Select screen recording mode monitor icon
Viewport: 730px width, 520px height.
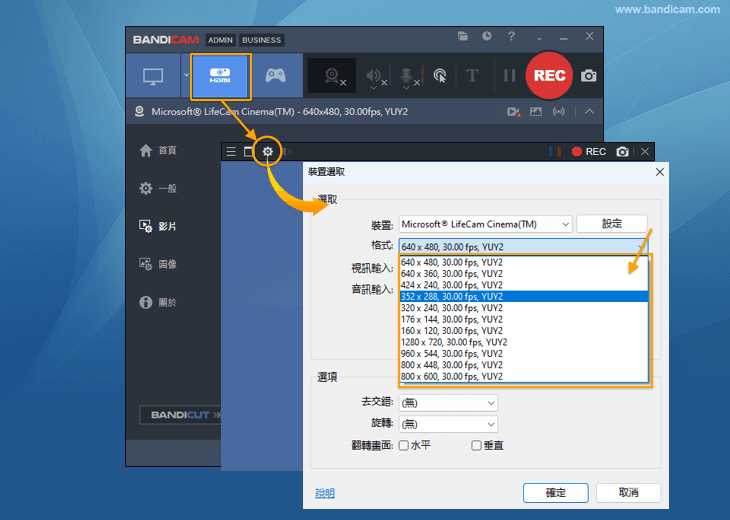click(x=153, y=76)
